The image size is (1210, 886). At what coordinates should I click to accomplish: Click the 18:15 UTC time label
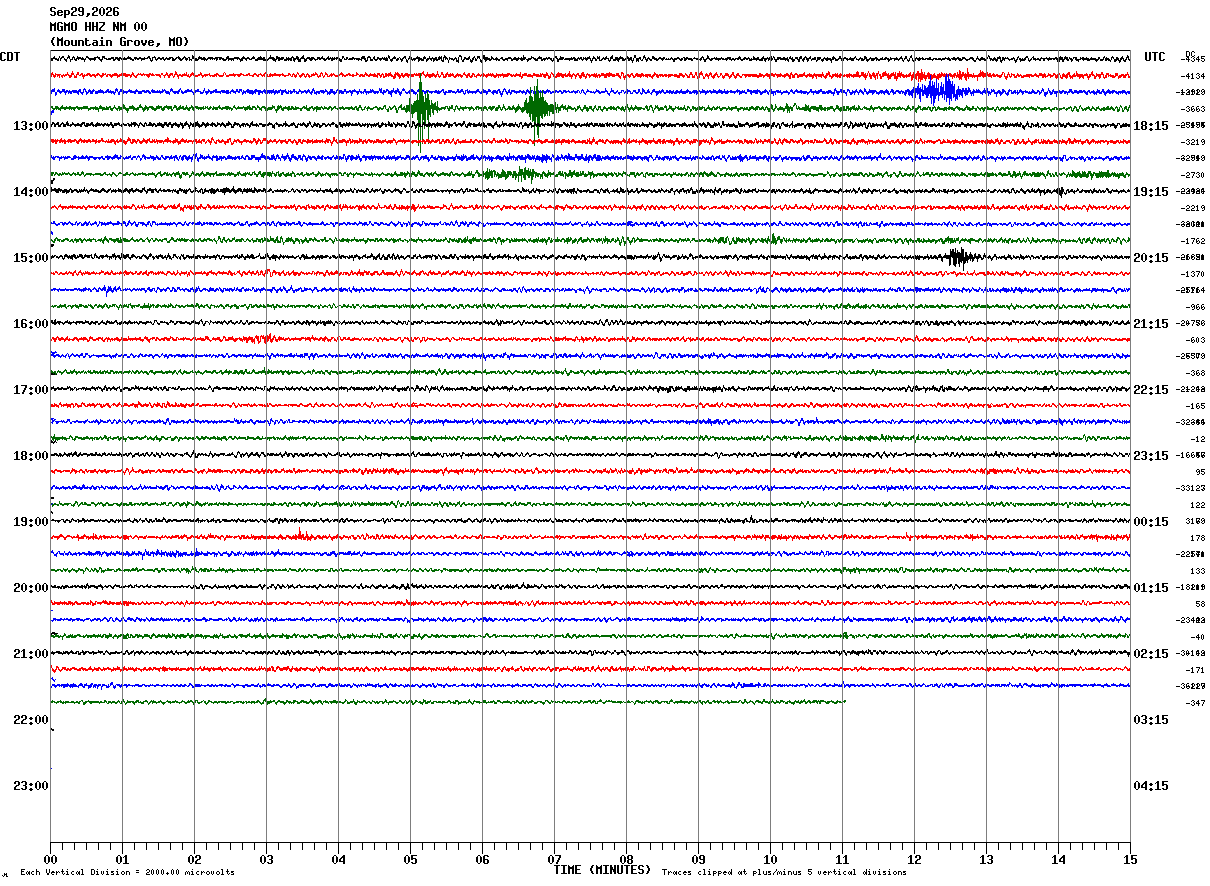[1151, 126]
